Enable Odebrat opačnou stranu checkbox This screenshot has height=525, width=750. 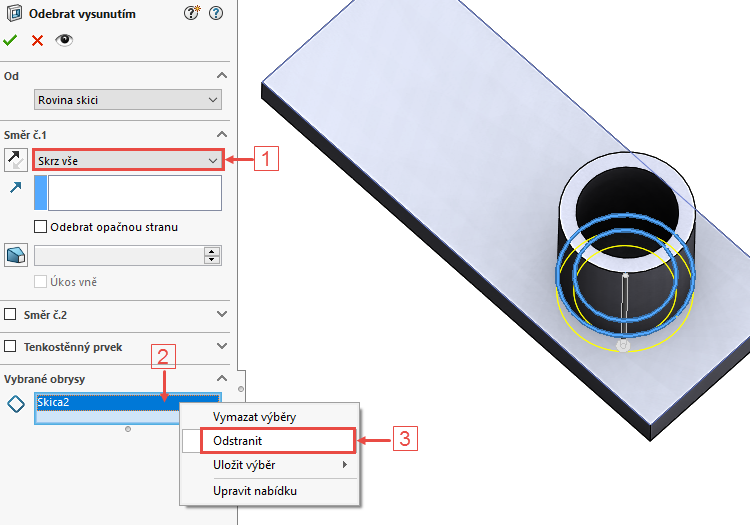coord(41,227)
